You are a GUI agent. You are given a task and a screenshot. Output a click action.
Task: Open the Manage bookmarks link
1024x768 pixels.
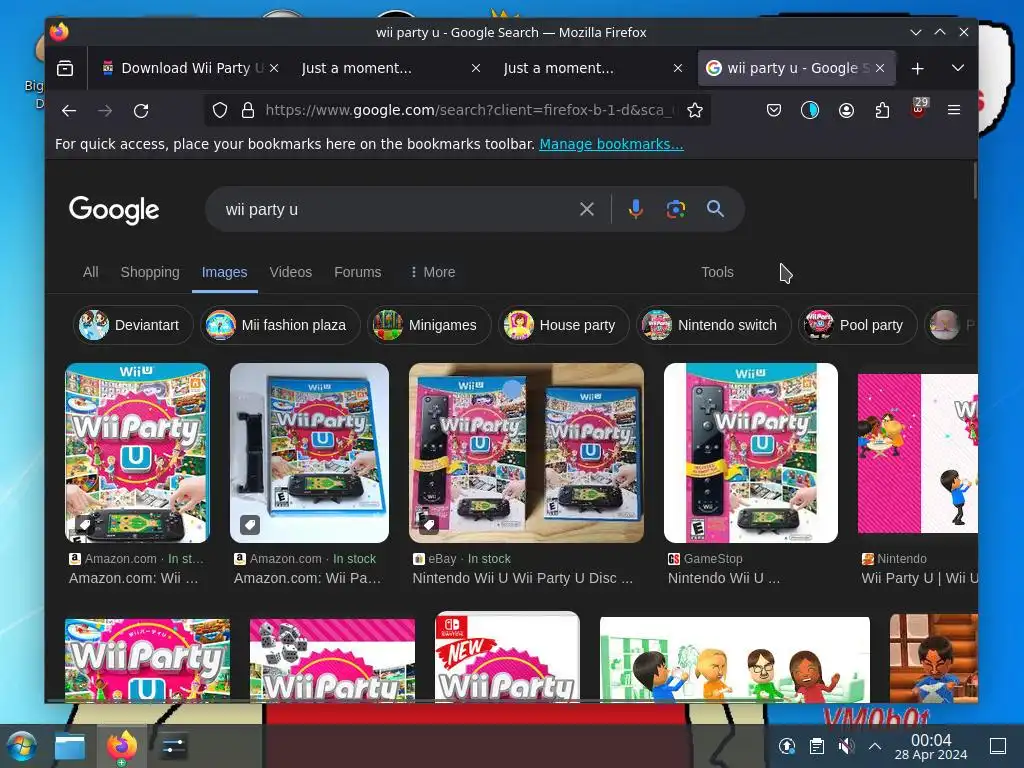pos(611,144)
